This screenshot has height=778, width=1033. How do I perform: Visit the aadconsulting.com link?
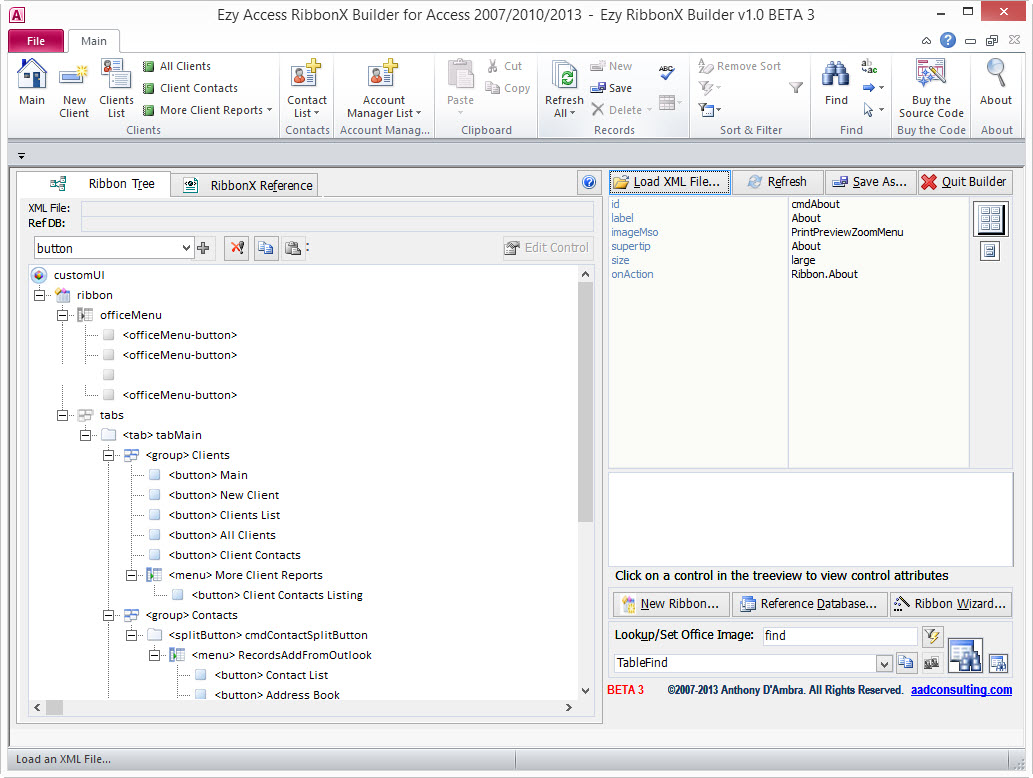(x=961, y=689)
